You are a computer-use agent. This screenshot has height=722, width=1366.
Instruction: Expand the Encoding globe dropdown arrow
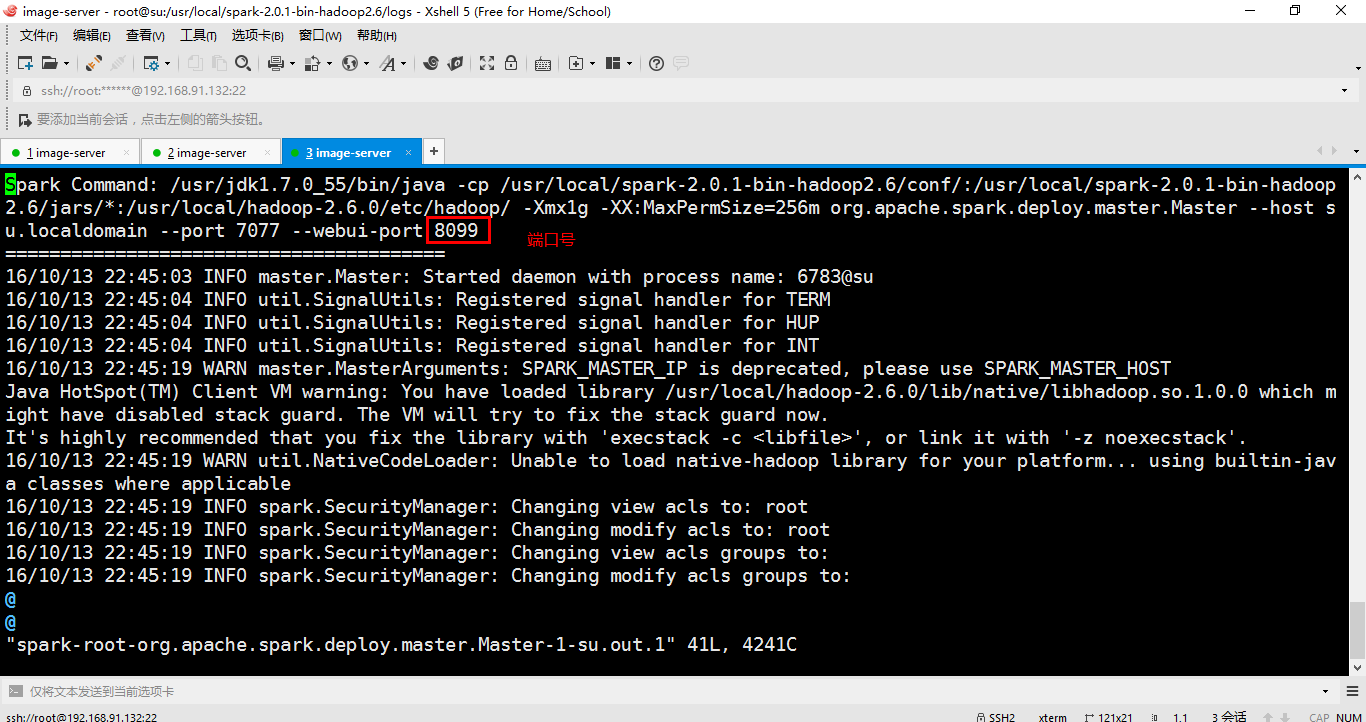click(x=366, y=63)
